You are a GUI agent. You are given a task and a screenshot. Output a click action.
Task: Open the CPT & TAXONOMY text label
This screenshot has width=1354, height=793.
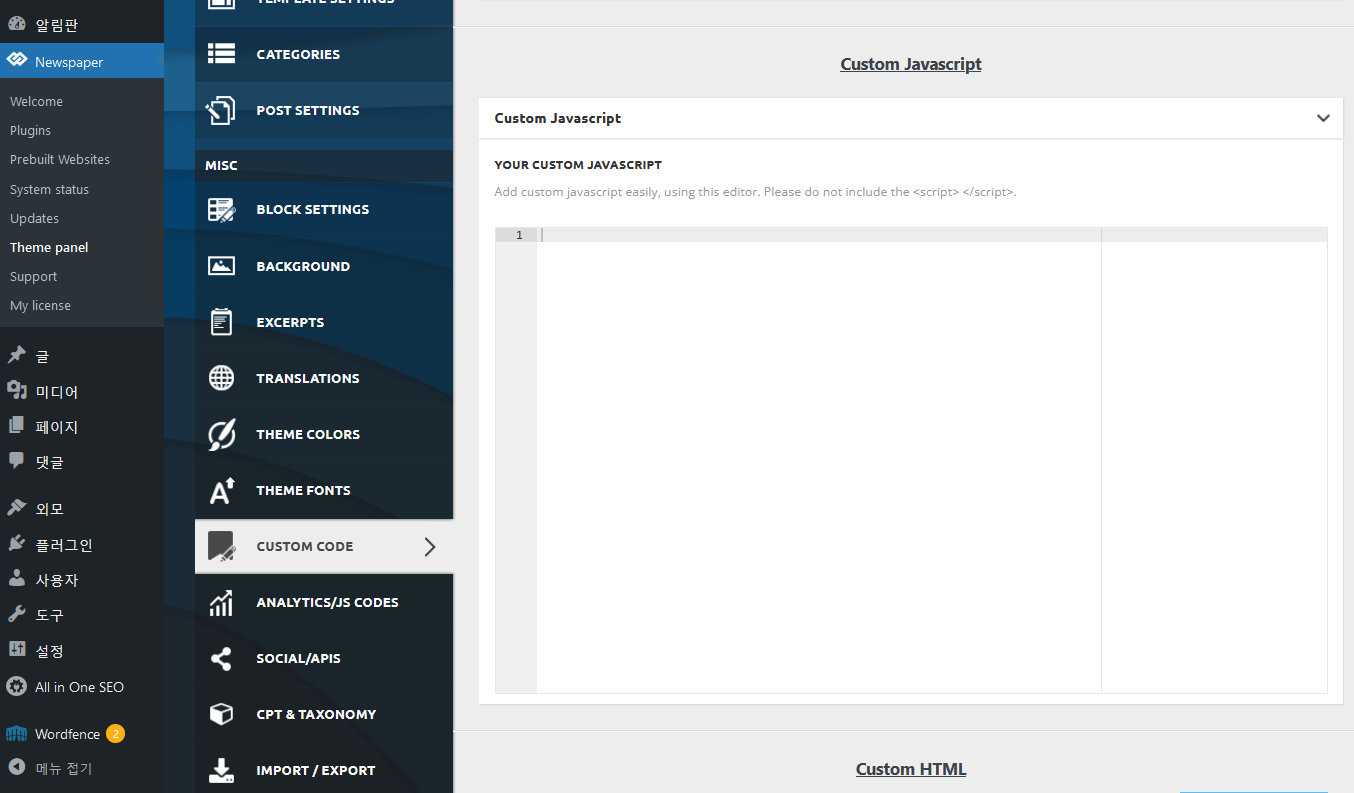click(x=316, y=714)
